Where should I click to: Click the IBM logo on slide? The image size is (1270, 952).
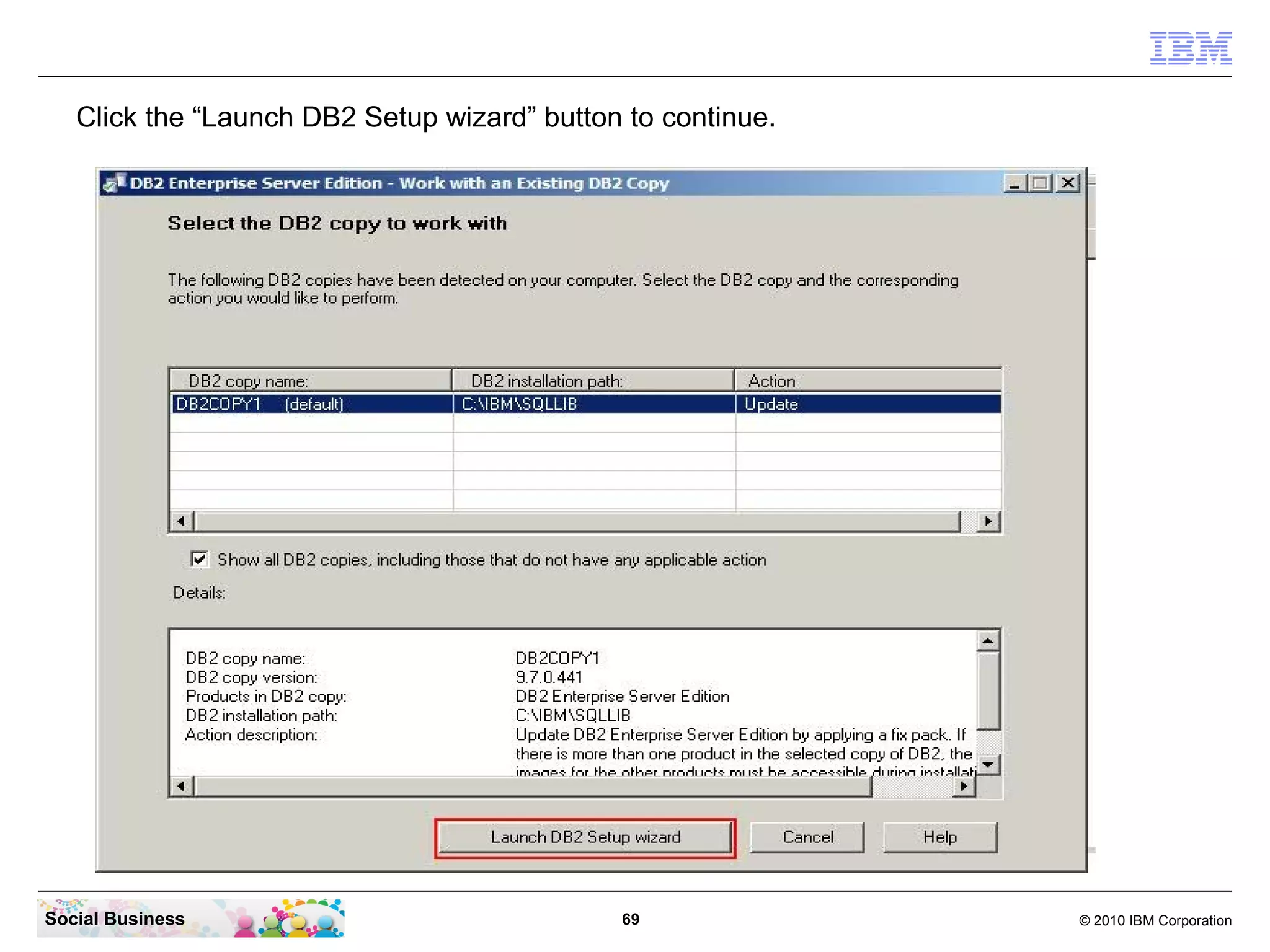point(1191,48)
